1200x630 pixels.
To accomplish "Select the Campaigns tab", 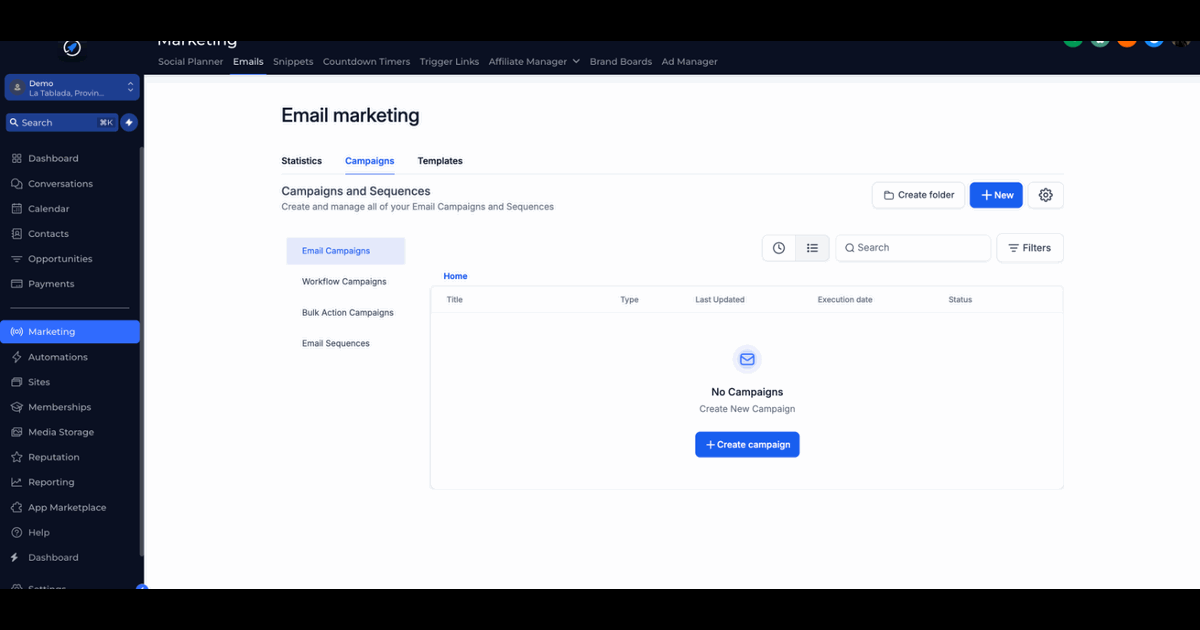I will coord(370,161).
